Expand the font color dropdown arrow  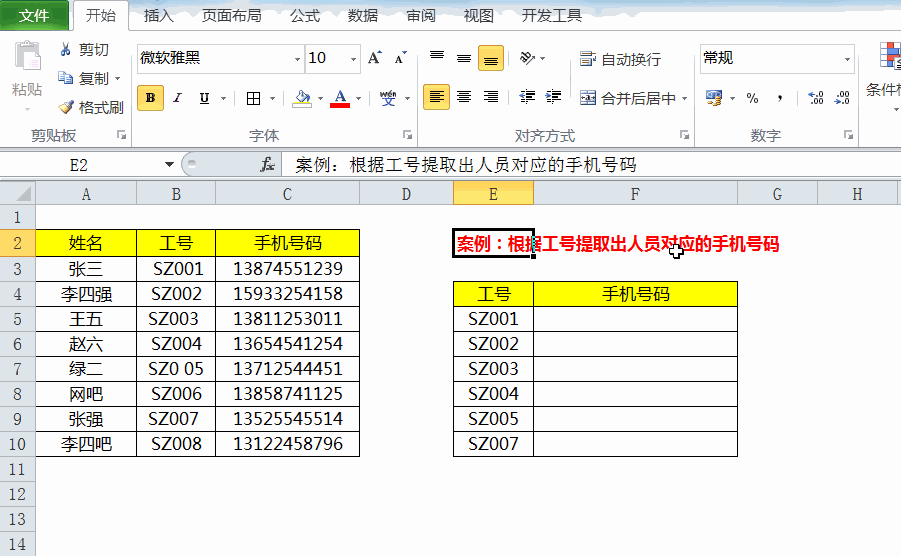pyautogui.click(x=359, y=98)
